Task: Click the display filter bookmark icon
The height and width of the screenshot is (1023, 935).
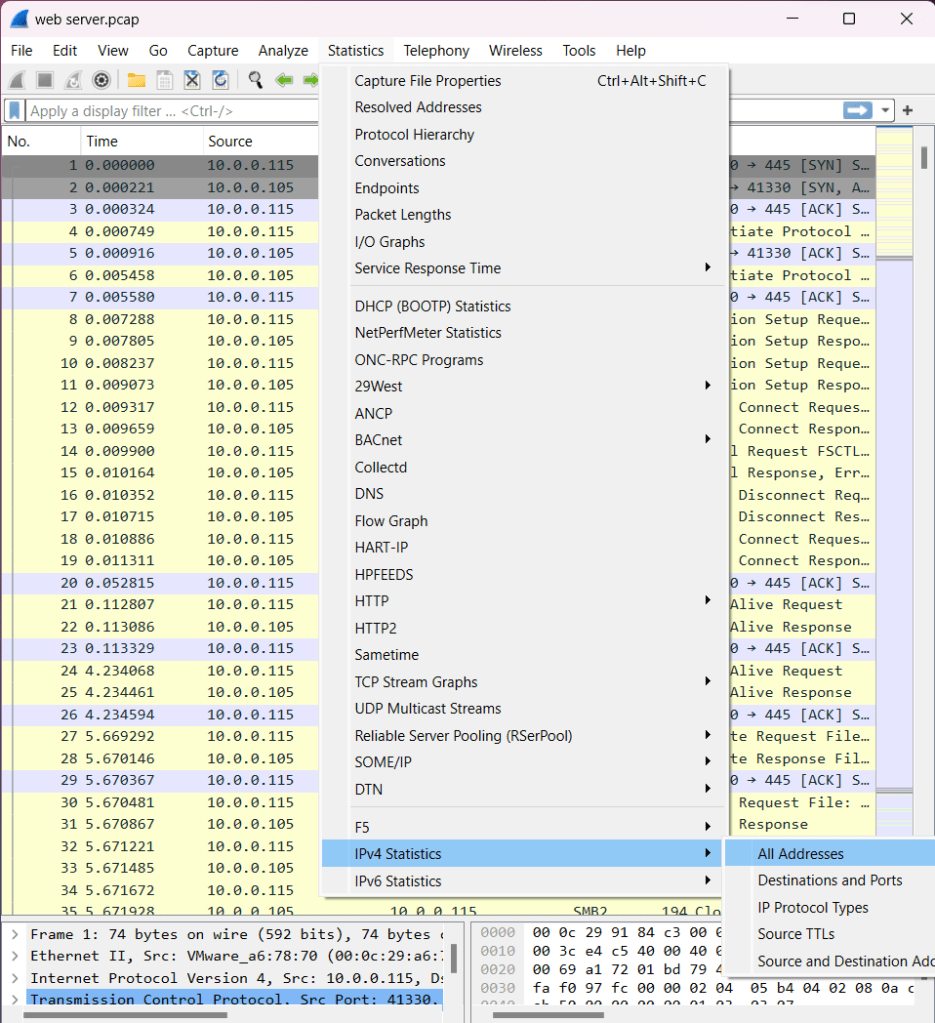Action: [x=15, y=111]
